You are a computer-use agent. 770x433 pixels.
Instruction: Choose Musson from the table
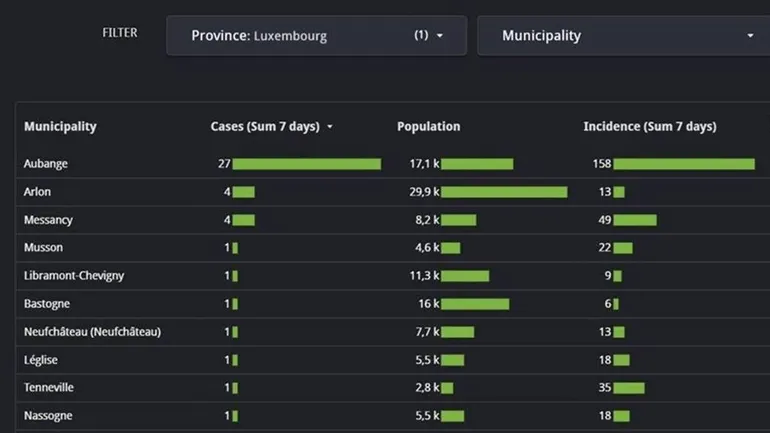click(43, 247)
